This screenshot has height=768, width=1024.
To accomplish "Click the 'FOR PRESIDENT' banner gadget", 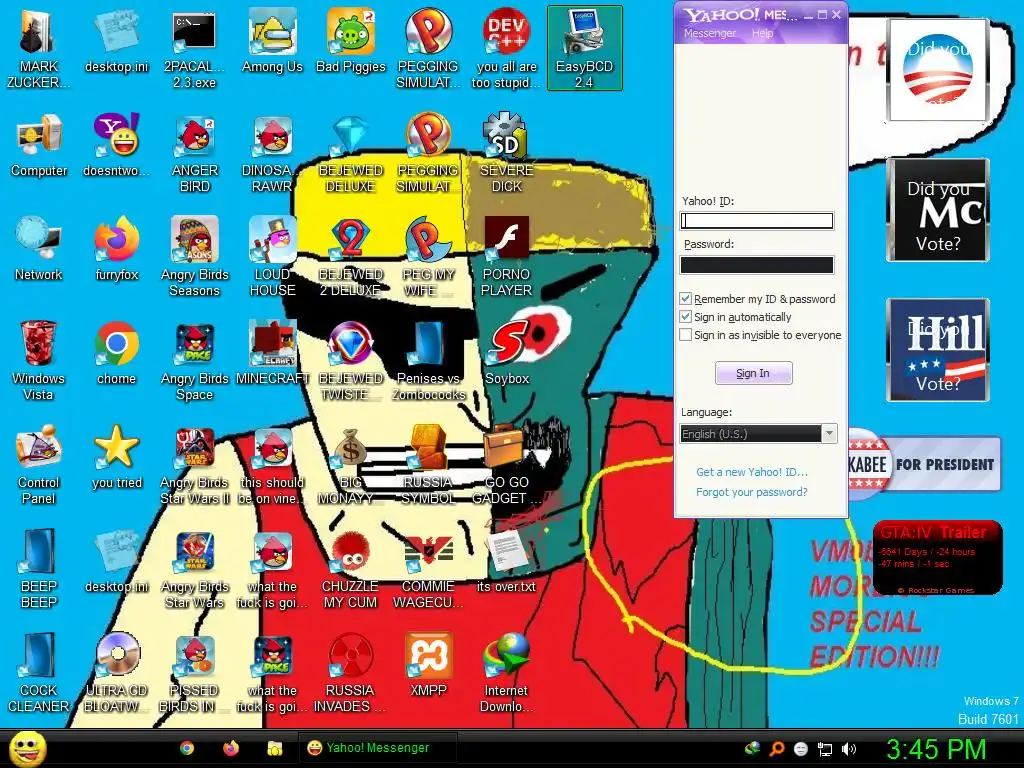I will pos(924,464).
